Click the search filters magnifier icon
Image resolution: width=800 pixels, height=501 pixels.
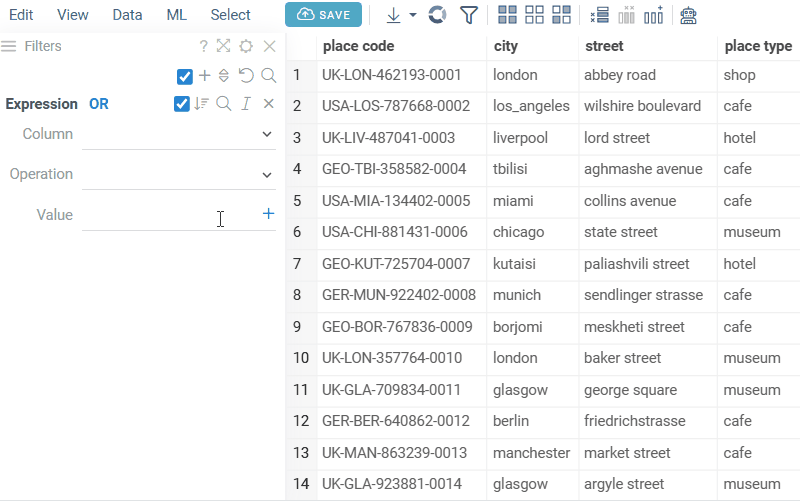[x=268, y=76]
